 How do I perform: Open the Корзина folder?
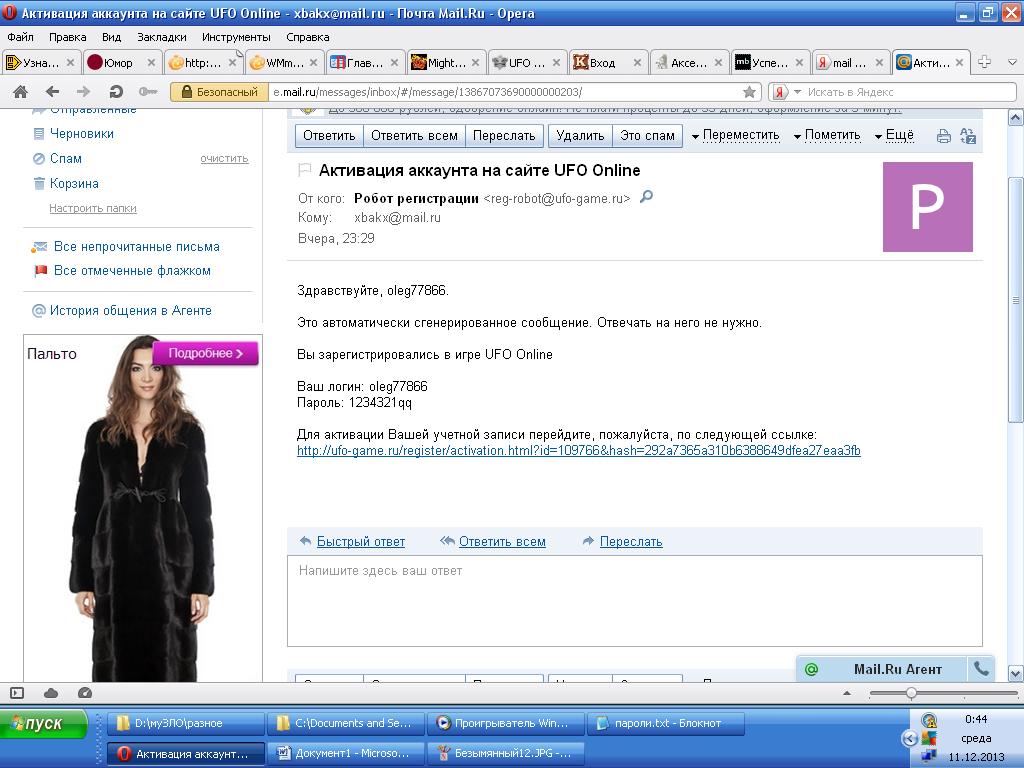tap(74, 184)
